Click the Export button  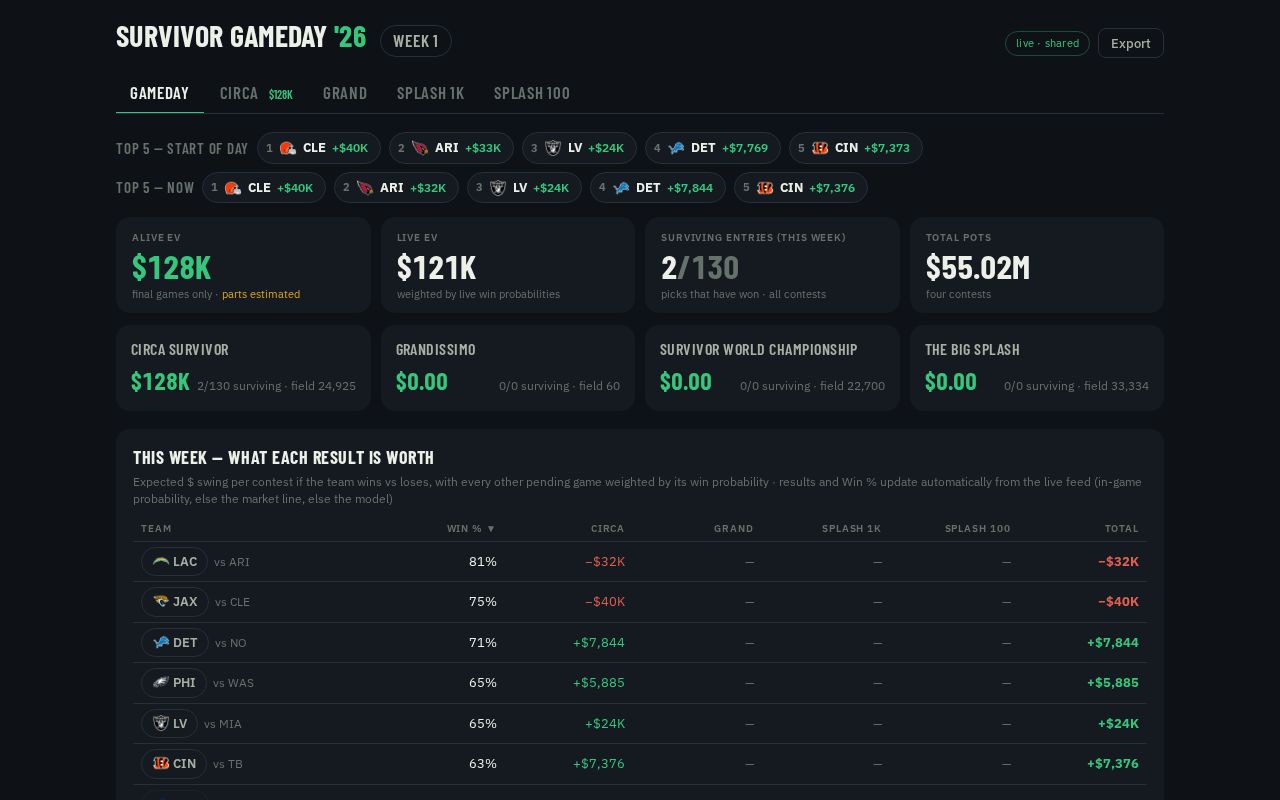click(x=1131, y=43)
